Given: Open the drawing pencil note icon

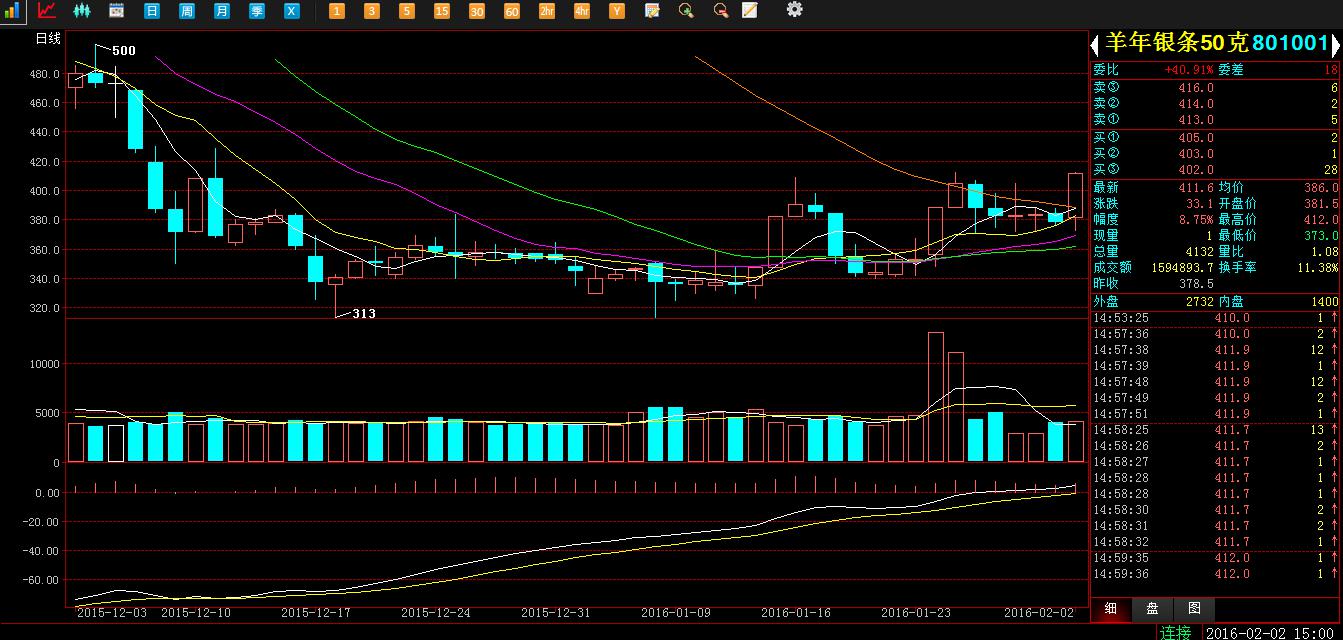Looking at the screenshot, I should click(x=750, y=10).
